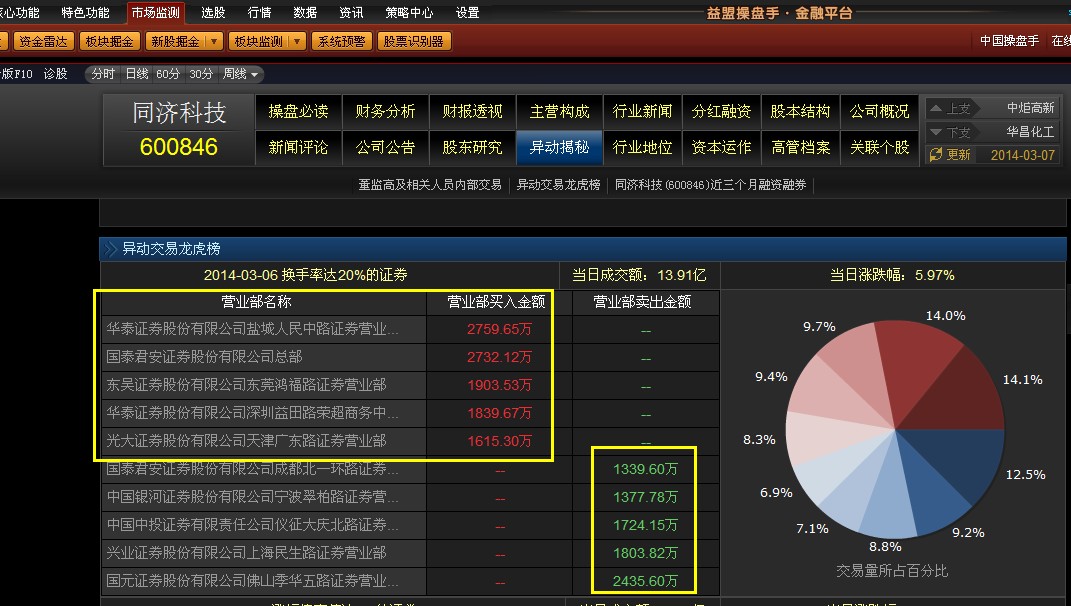
Task: Open the 数据 menu
Action: coord(305,12)
